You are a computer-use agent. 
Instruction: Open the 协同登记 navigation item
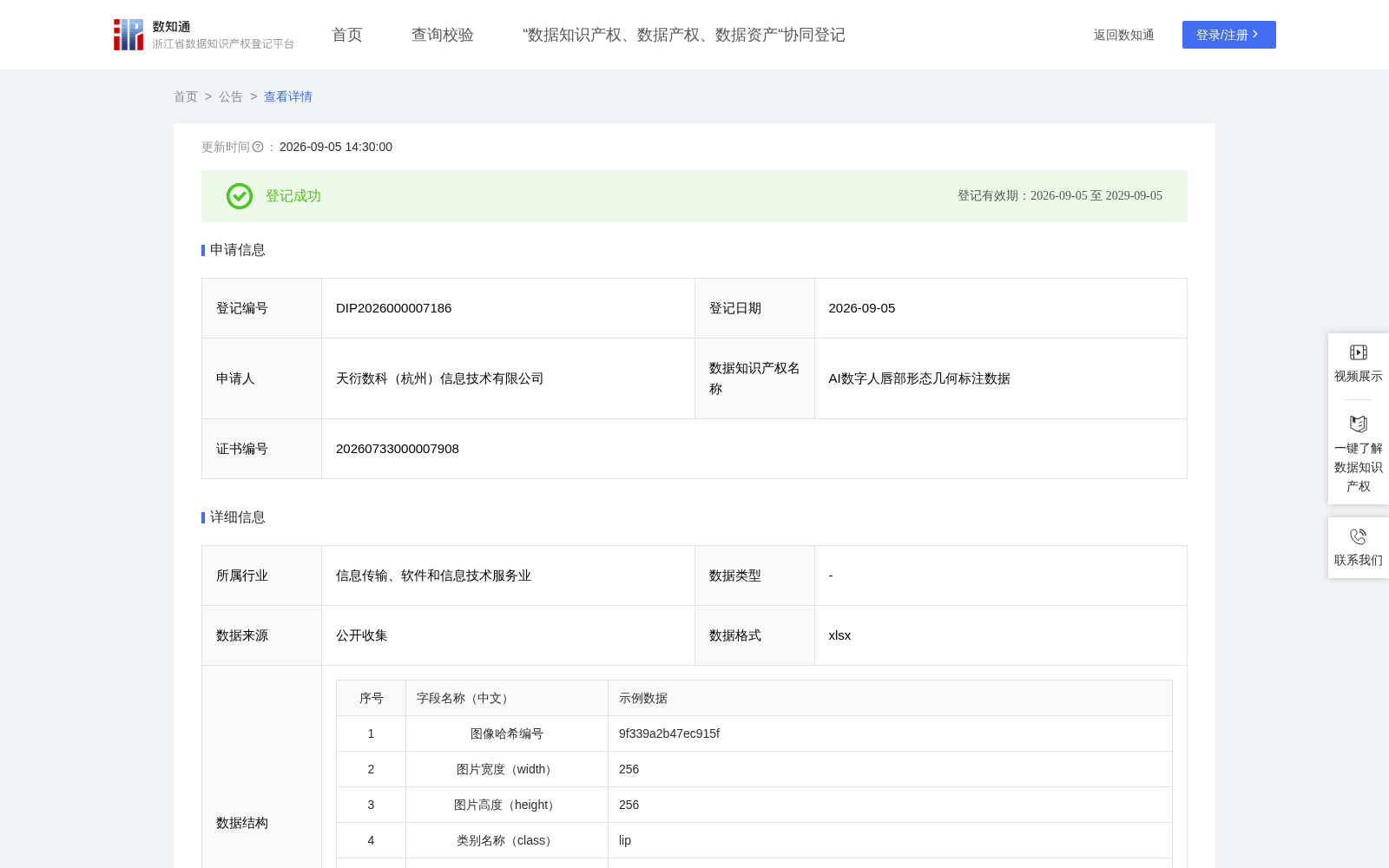click(684, 35)
